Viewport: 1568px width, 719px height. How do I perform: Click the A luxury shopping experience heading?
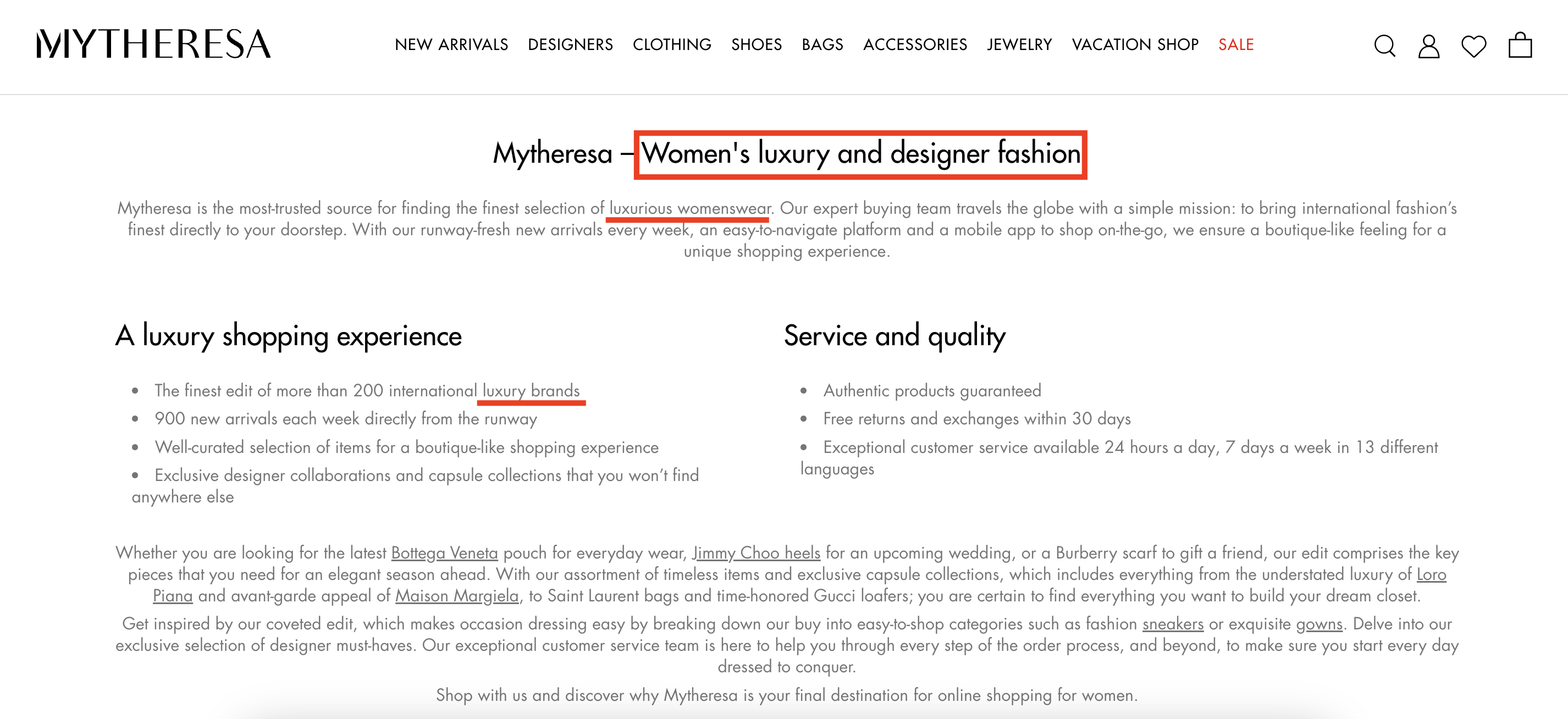[289, 336]
